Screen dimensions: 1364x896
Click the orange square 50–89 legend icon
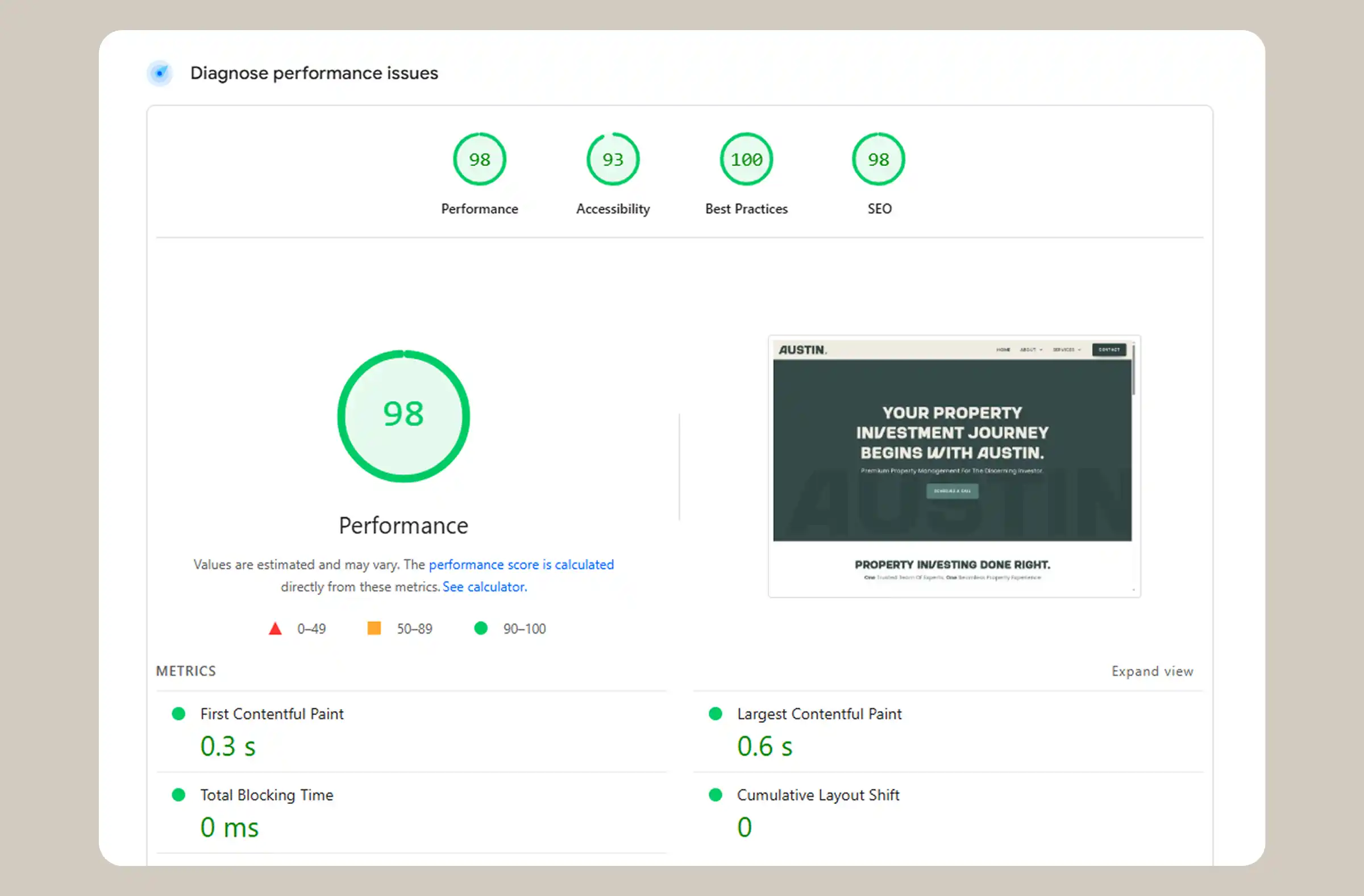[x=374, y=628]
